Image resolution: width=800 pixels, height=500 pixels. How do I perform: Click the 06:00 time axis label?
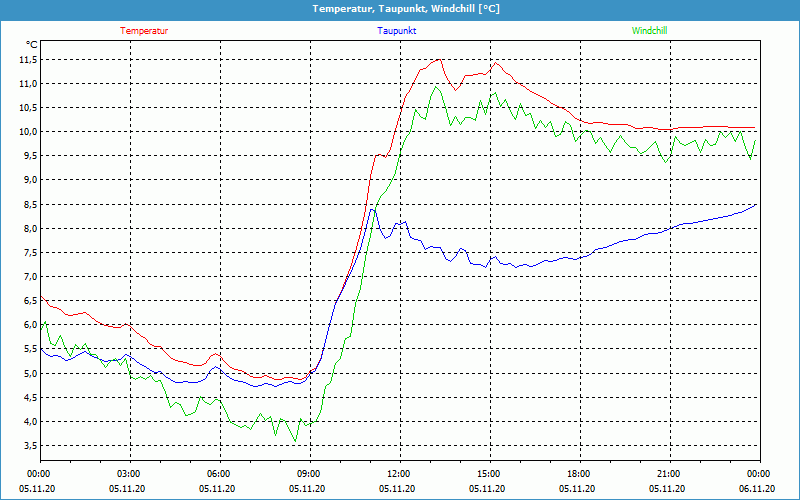click(x=219, y=474)
